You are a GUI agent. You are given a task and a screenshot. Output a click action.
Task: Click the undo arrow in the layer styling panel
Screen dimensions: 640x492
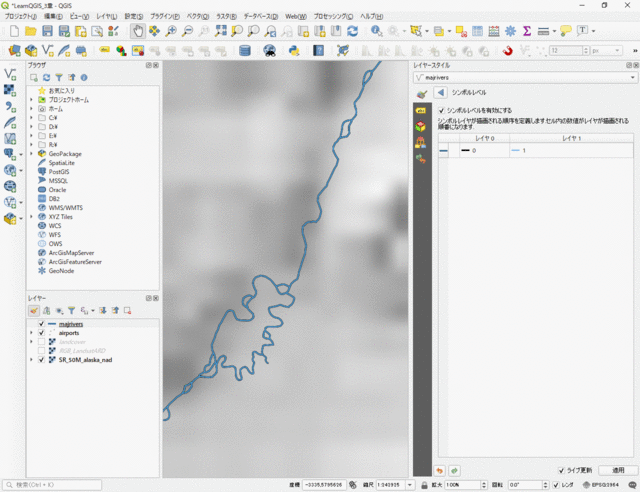(440, 469)
